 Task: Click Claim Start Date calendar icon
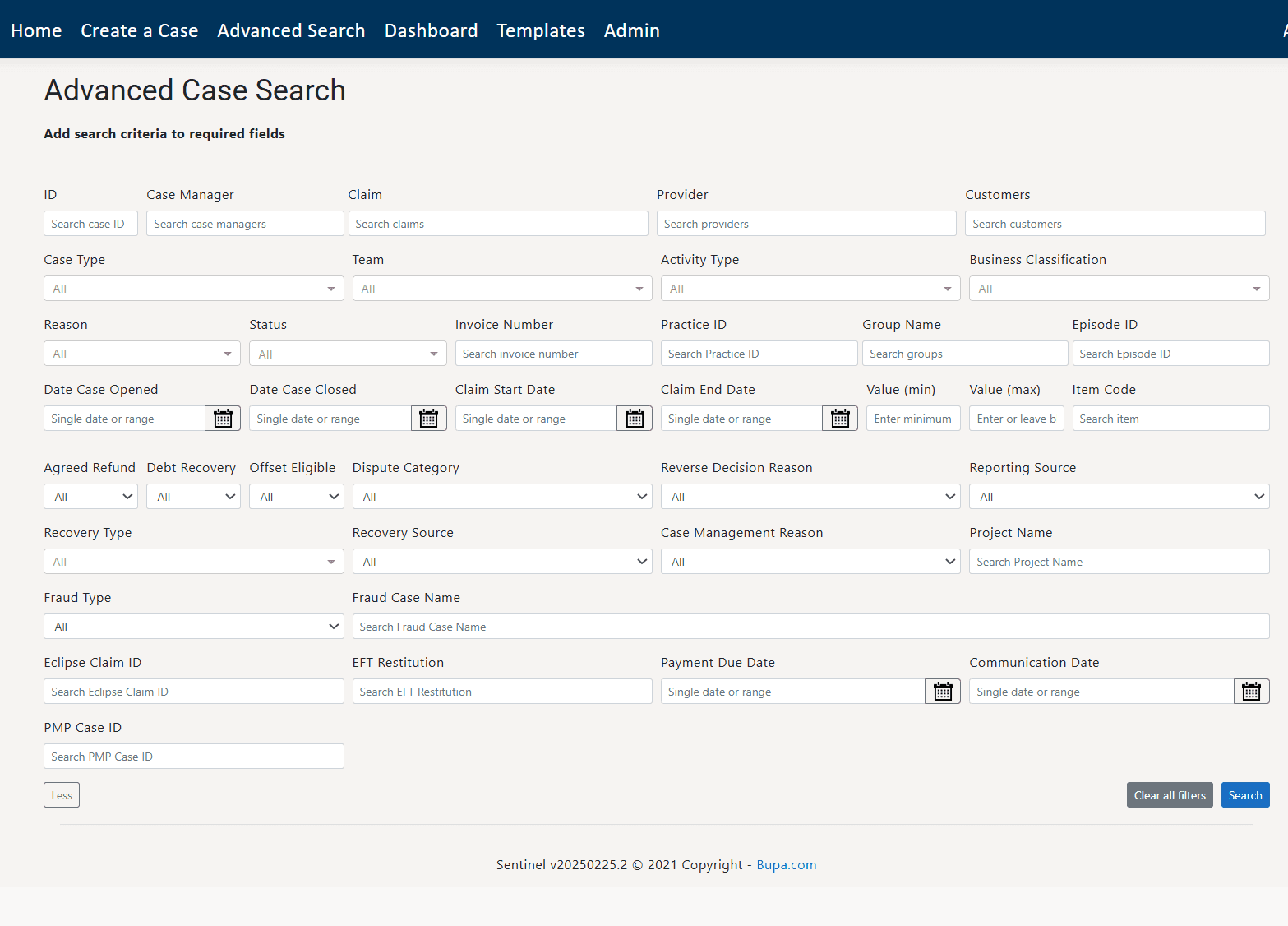(x=635, y=419)
